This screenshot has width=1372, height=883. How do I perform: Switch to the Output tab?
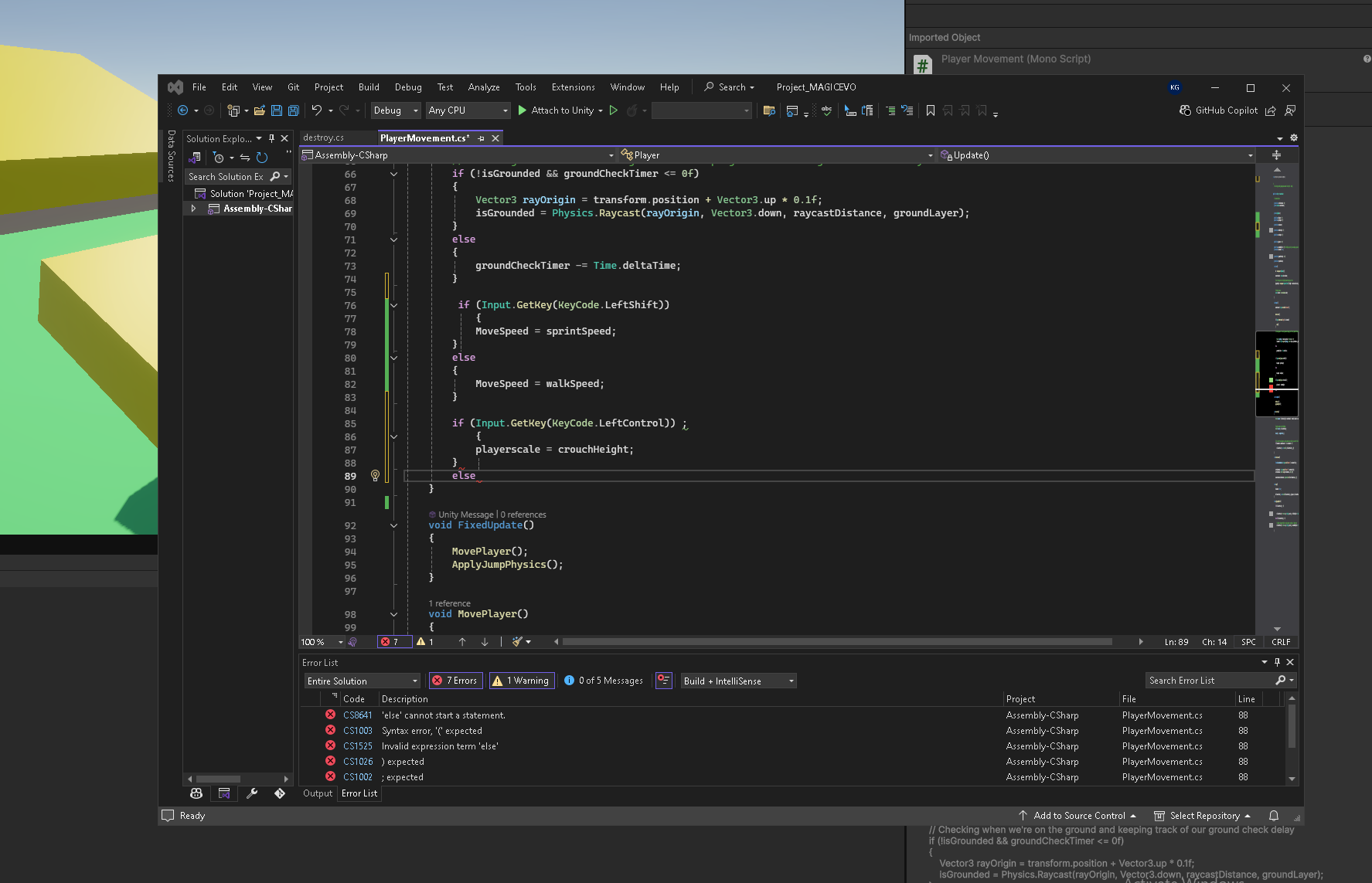[x=318, y=793]
